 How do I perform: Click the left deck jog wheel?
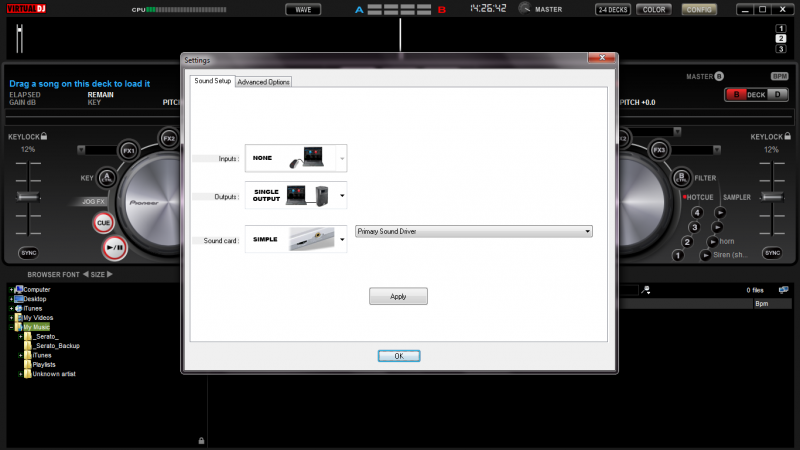(152, 203)
